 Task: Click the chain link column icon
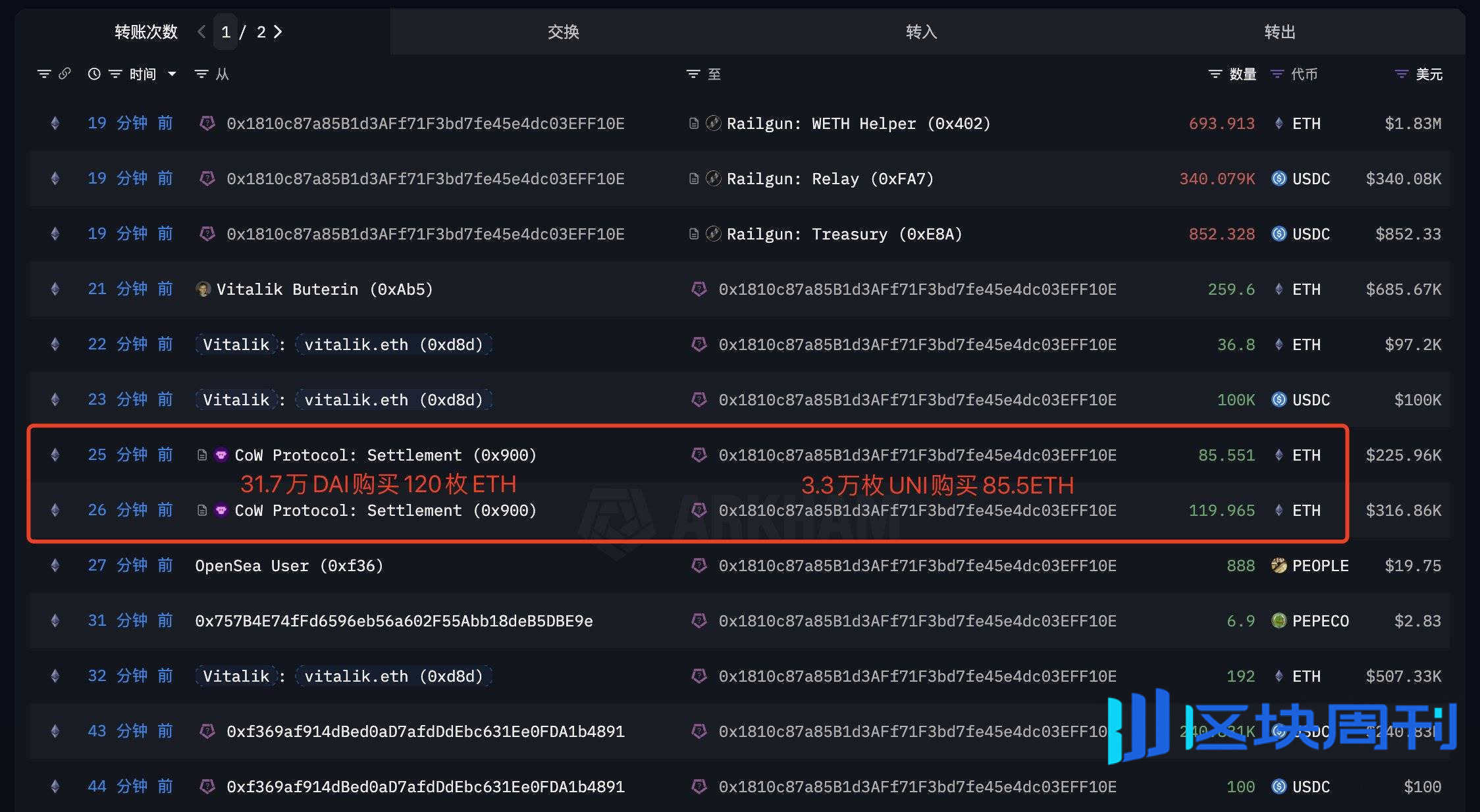65,74
